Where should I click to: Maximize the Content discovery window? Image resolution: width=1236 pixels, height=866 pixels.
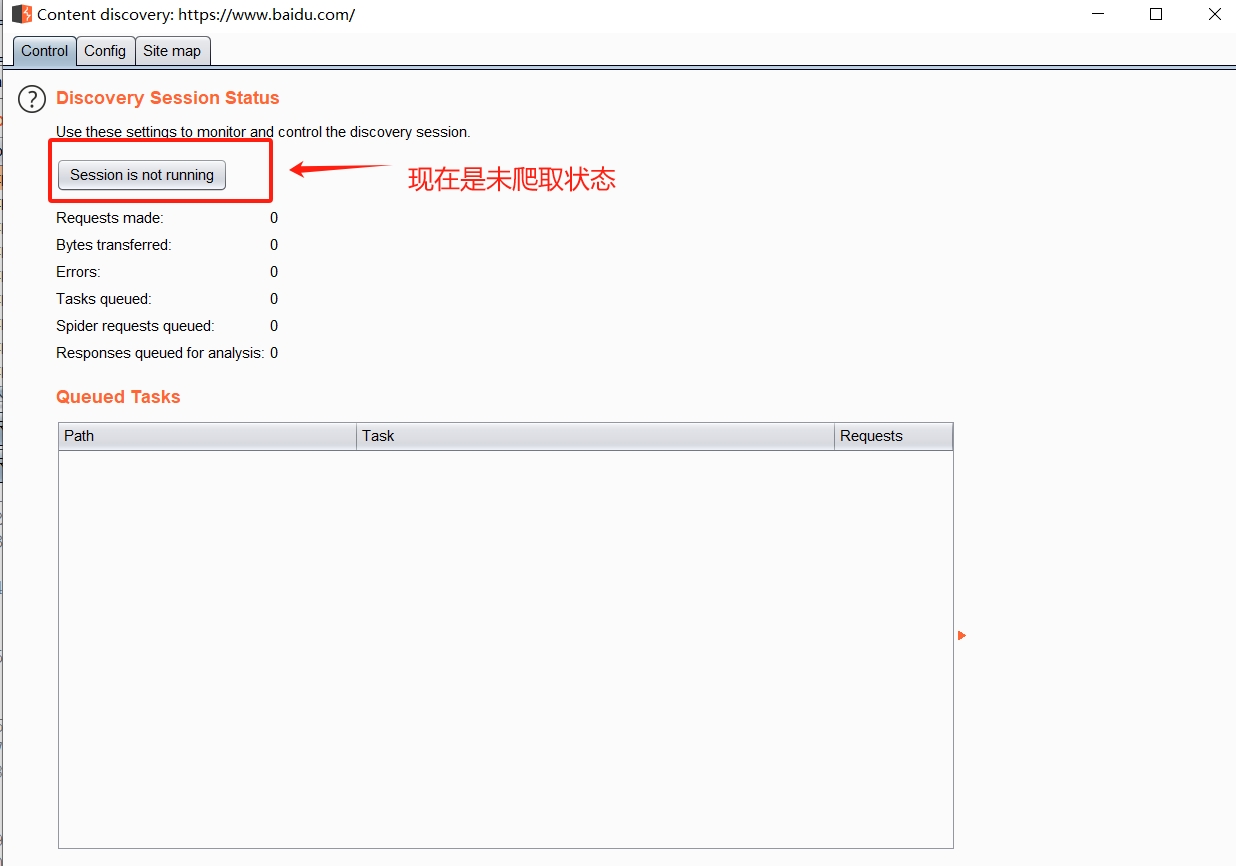[1156, 15]
